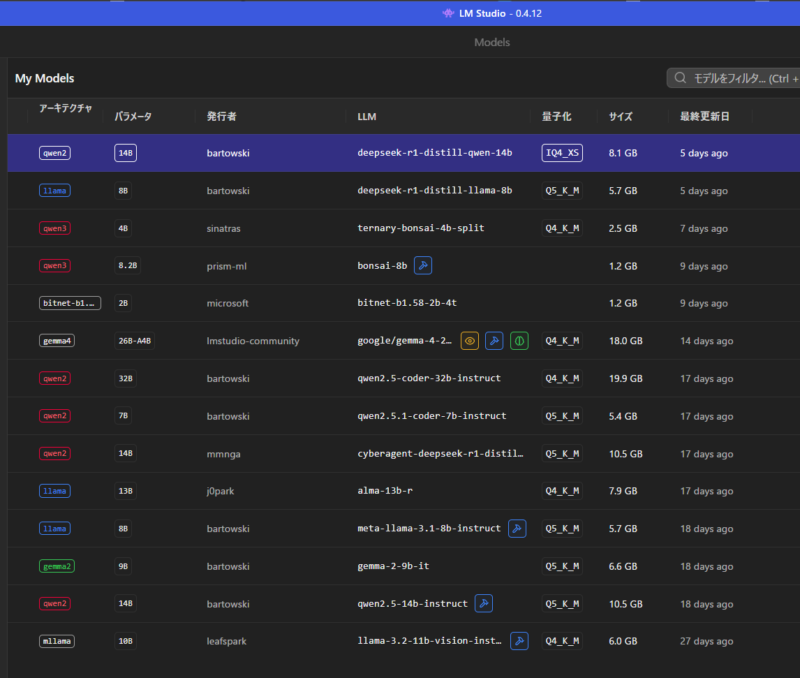
Task: Select qwen2.5-14b-instruct model name
Action: [x=413, y=604]
